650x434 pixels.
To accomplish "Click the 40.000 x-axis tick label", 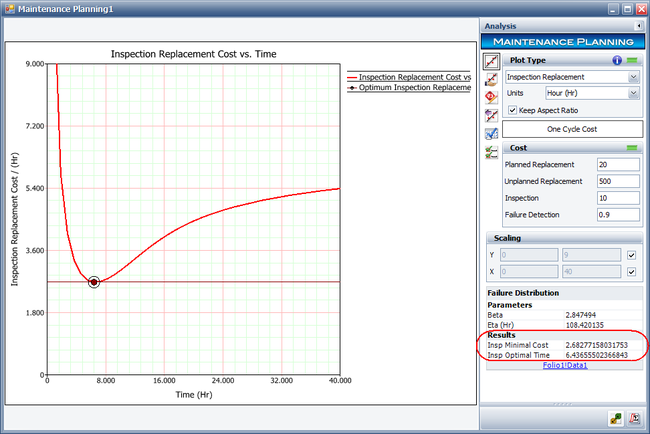I will click(x=340, y=381).
